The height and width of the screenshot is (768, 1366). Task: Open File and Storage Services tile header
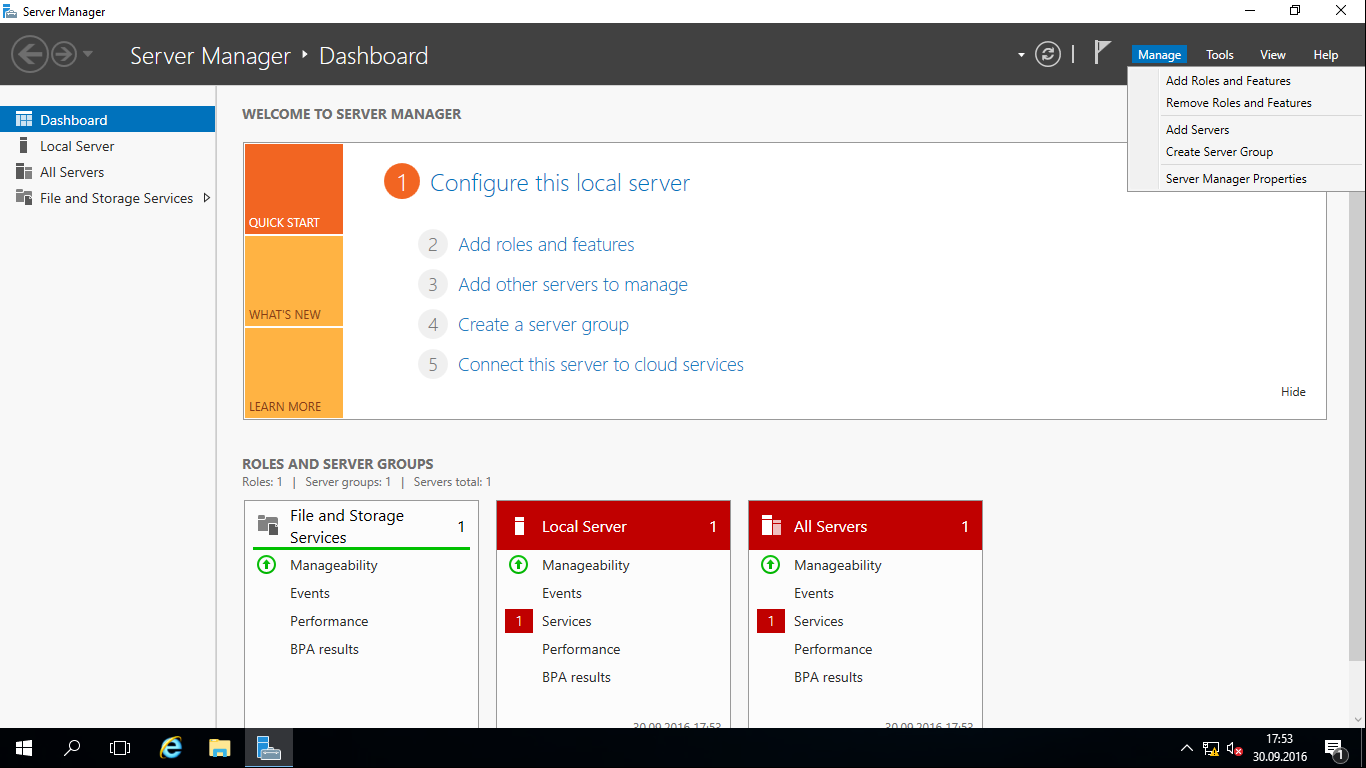tap(361, 526)
